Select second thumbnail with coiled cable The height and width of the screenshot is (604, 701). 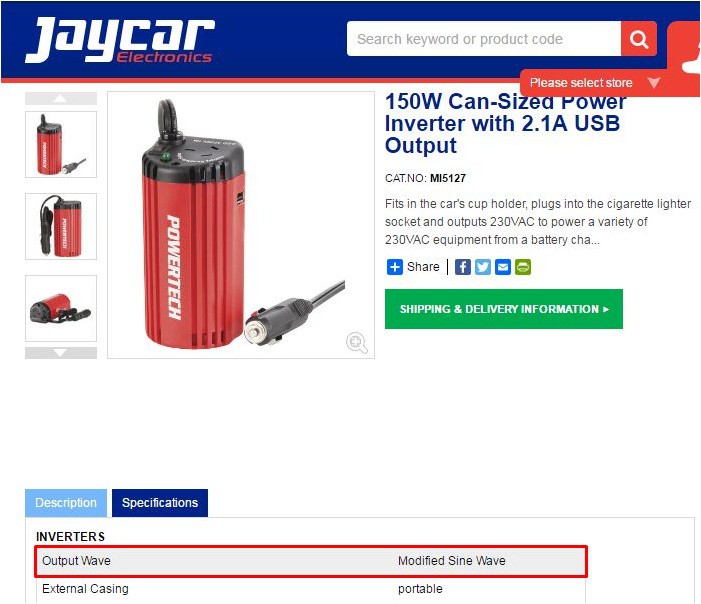tap(61, 227)
